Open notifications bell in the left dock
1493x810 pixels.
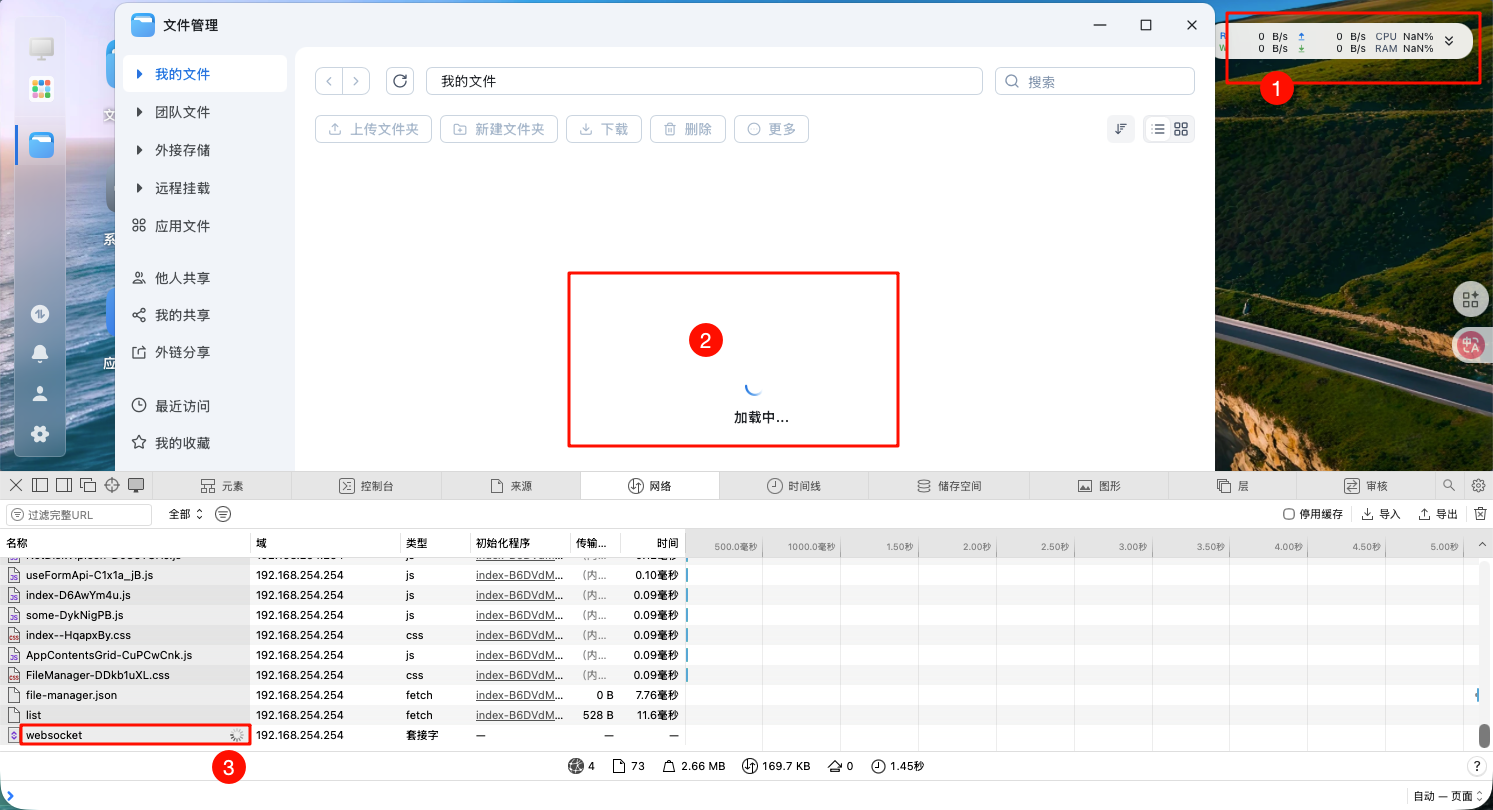pos(40,353)
